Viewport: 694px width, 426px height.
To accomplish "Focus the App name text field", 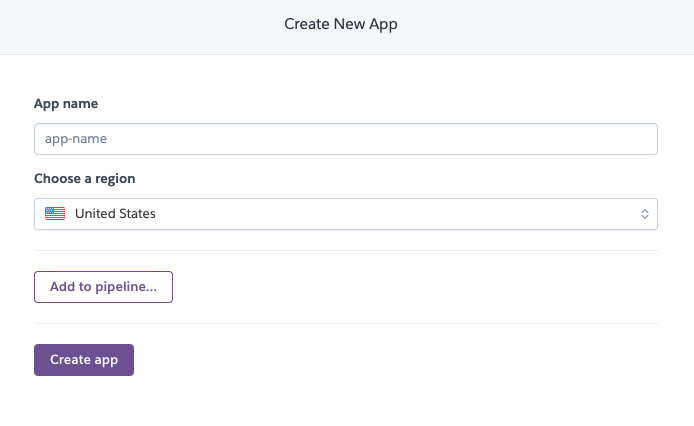I will coord(346,139).
